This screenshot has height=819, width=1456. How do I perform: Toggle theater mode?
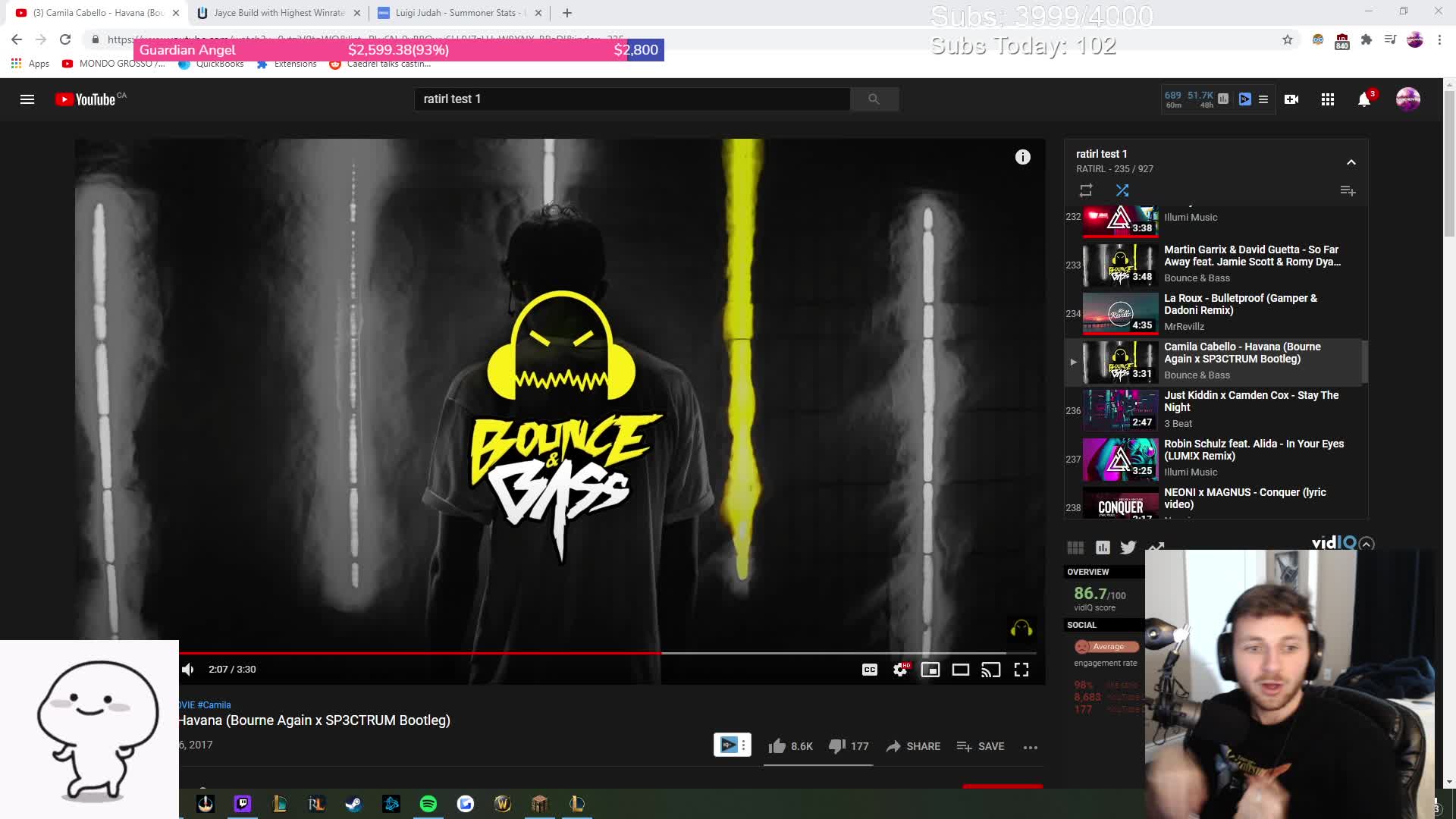pyautogui.click(x=961, y=670)
